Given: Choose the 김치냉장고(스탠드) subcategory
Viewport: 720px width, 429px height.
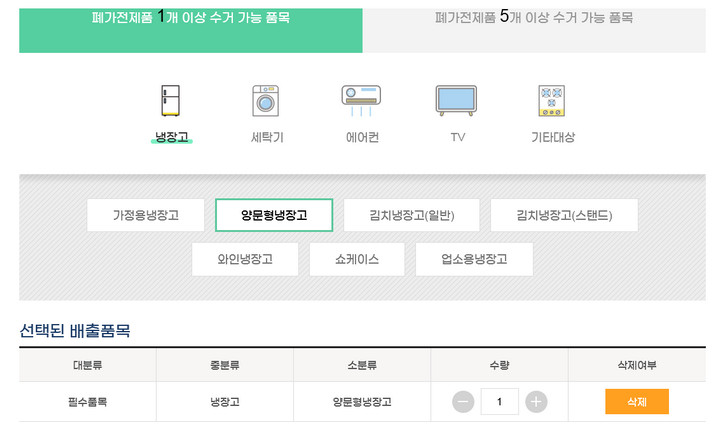Looking at the screenshot, I should tap(564, 215).
